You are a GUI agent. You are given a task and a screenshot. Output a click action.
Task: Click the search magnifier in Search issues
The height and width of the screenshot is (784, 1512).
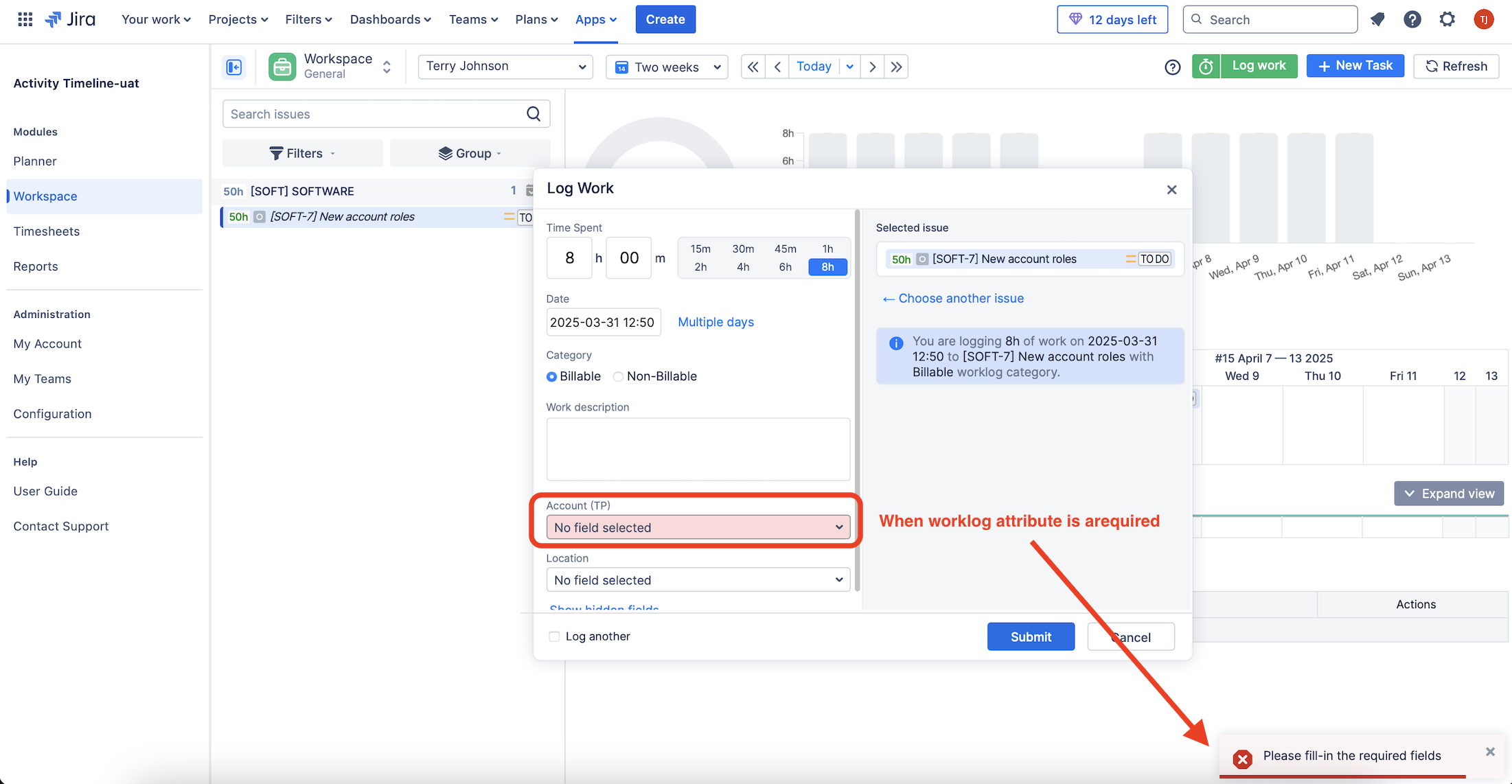tap(534, 114)
